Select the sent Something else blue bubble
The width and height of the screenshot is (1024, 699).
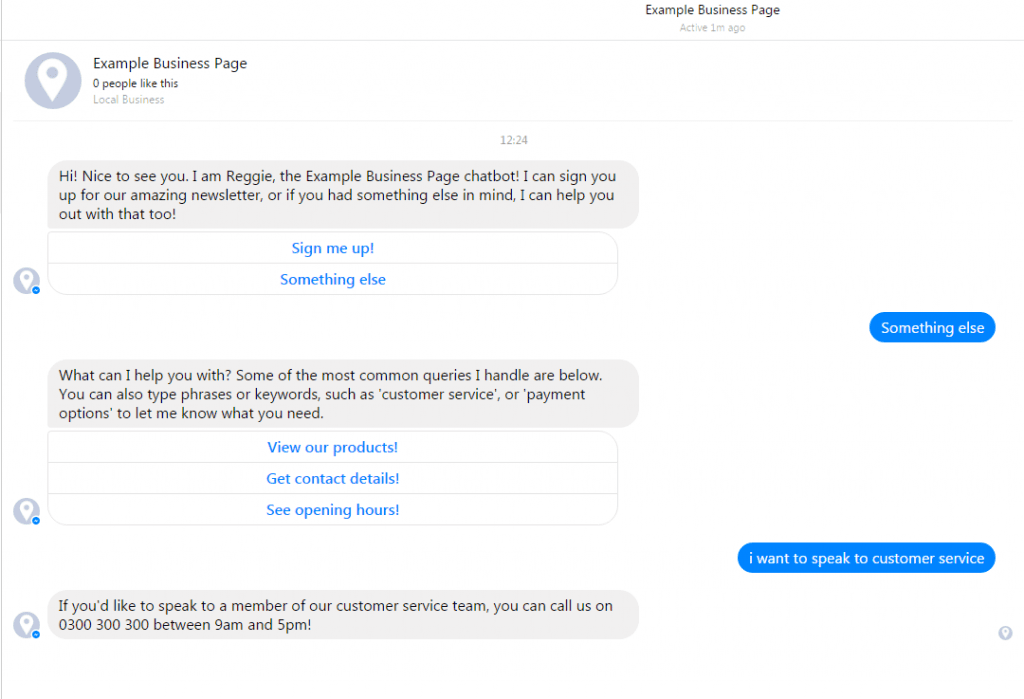[x=932, y=327]
